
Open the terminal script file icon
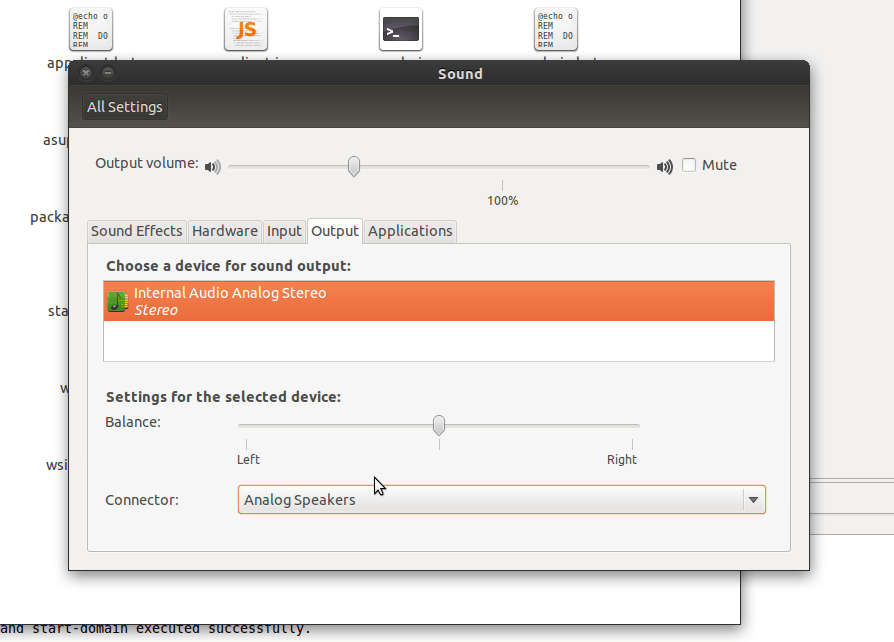pos(400,30)
